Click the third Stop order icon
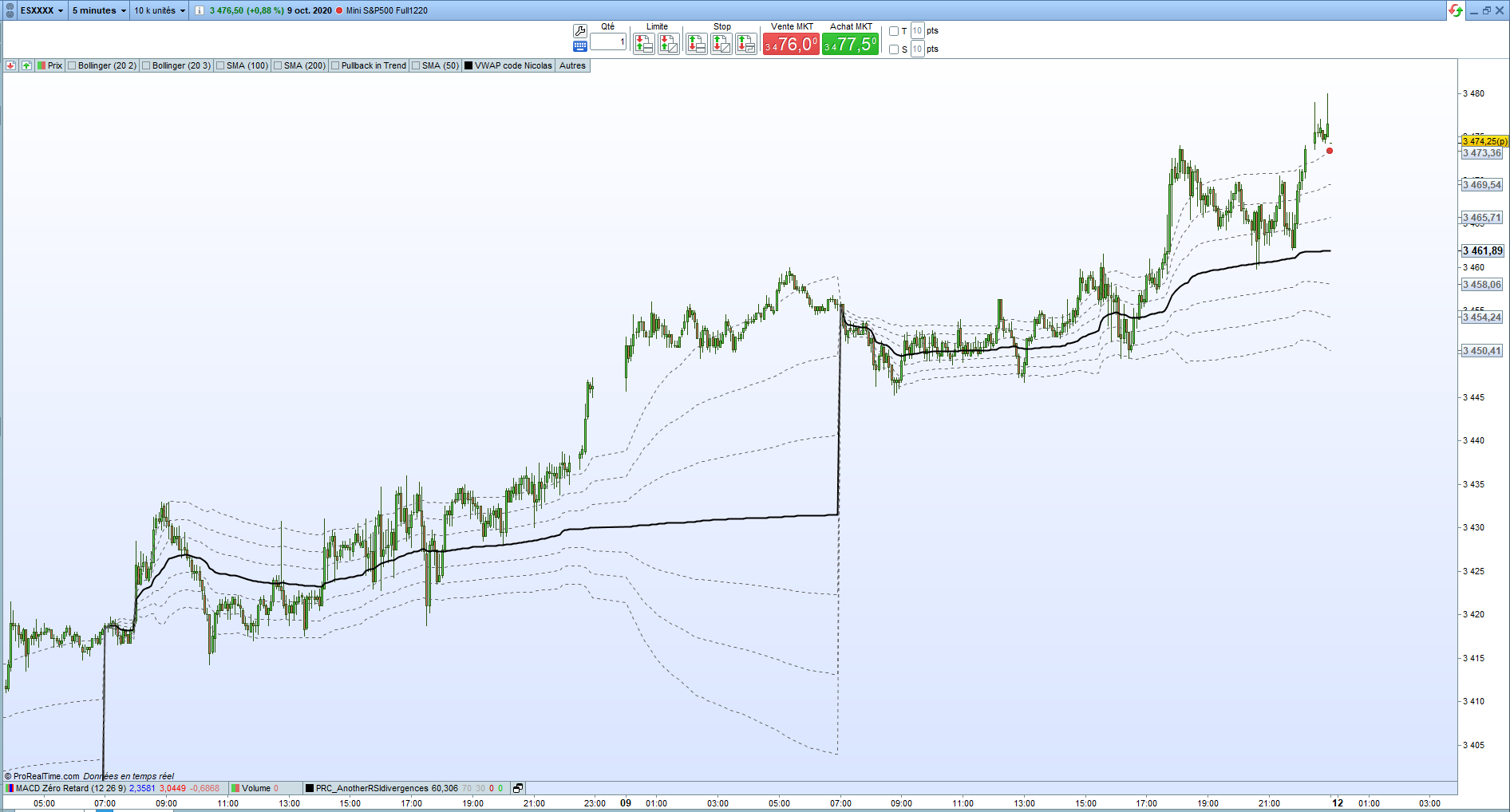This screenshot has height=812, width=1510. (x=746, y=44)
